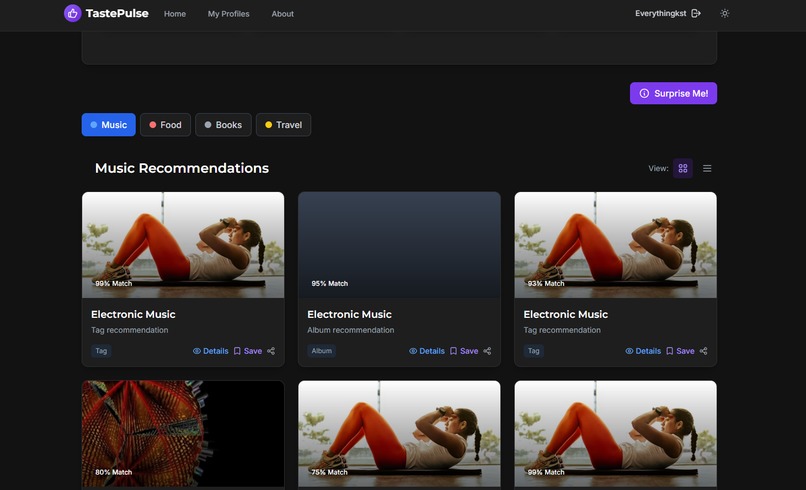
Task: Click the 'Album recommendation' subtitle text
Action: pyautogui.click(x=351, y=330)
